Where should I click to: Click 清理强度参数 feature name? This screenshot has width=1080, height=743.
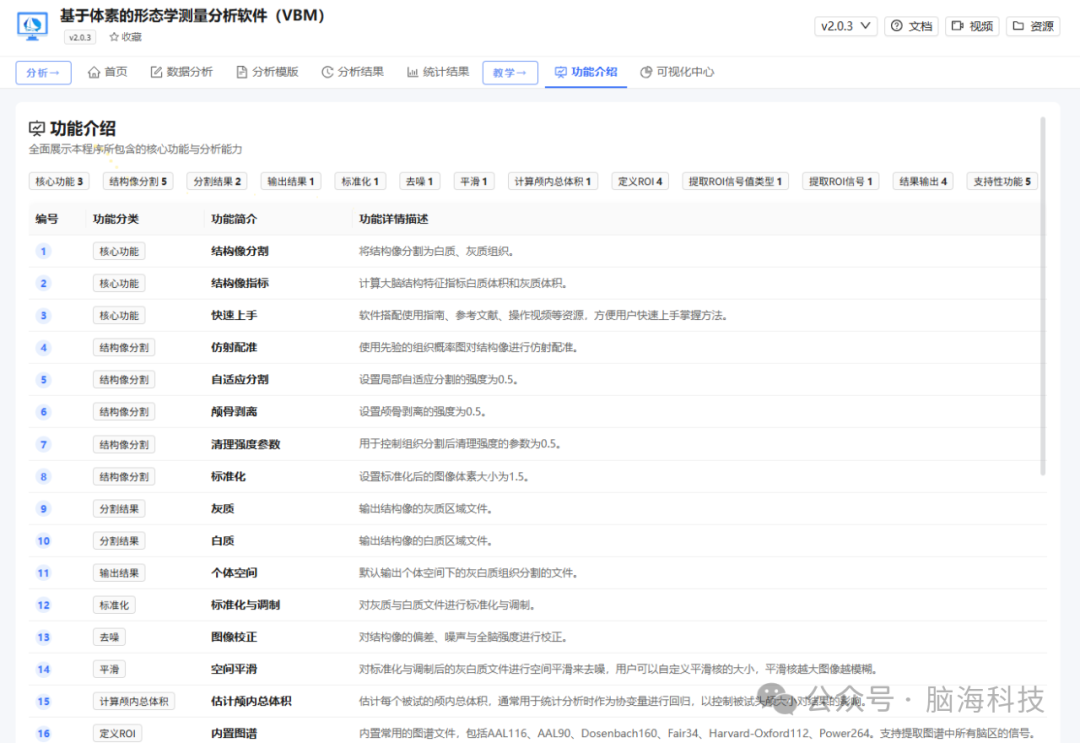(x=245, y=444)
